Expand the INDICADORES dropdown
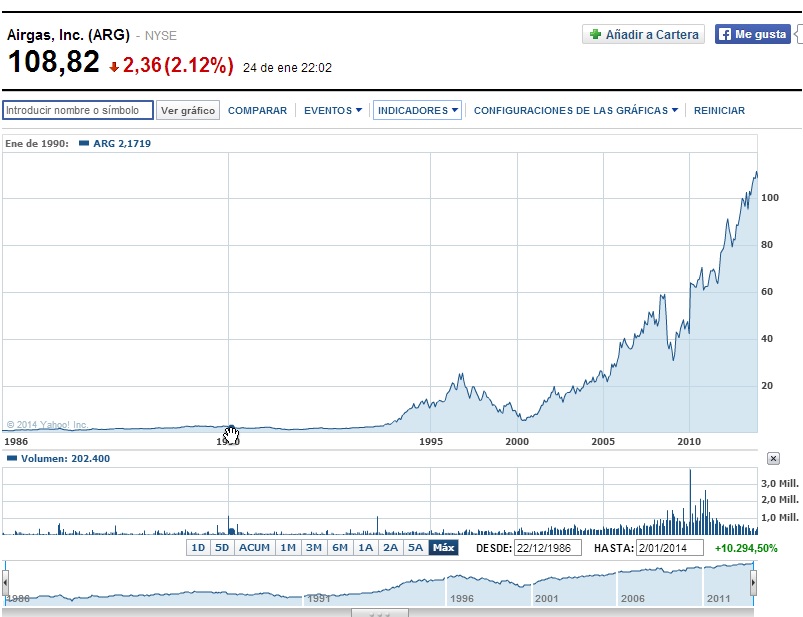 (x=417, y=110)
